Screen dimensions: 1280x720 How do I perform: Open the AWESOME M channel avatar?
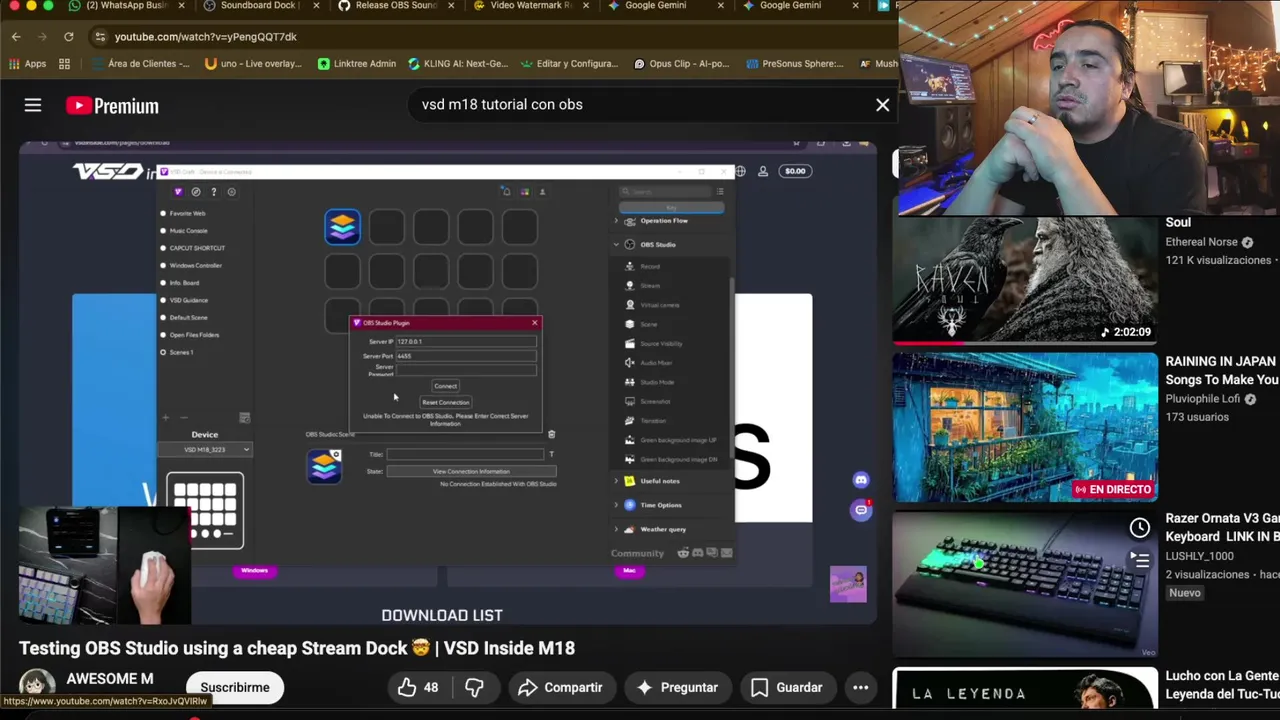tap(37, 684)
